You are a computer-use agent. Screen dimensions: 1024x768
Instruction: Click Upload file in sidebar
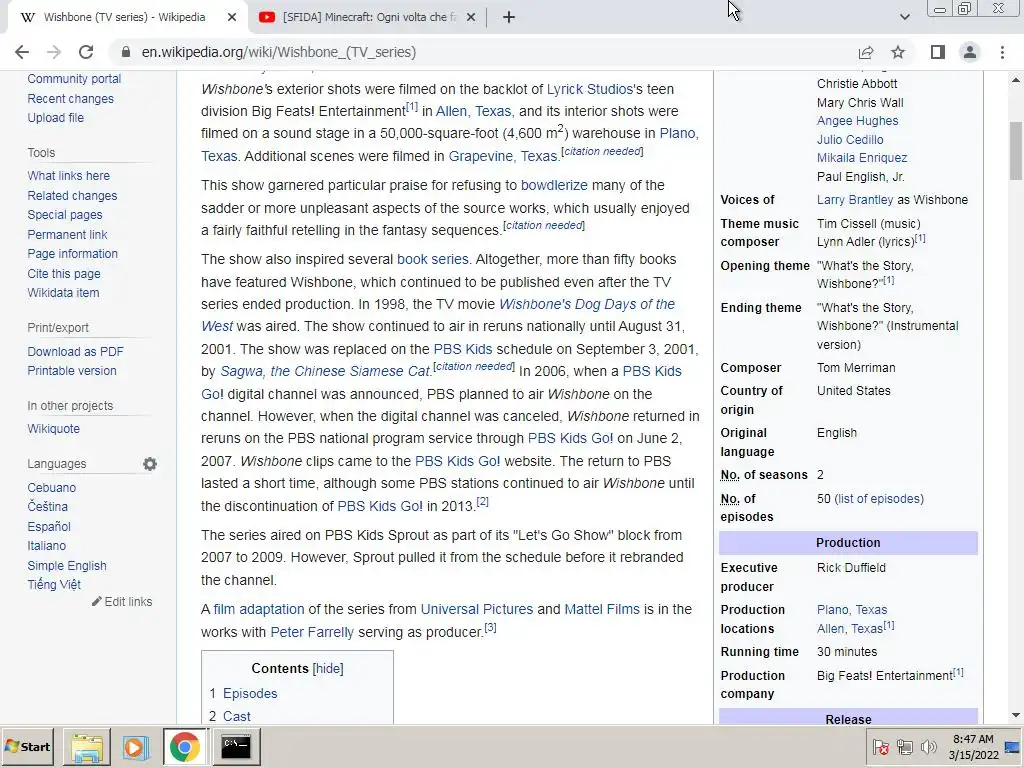pos(56,118)
